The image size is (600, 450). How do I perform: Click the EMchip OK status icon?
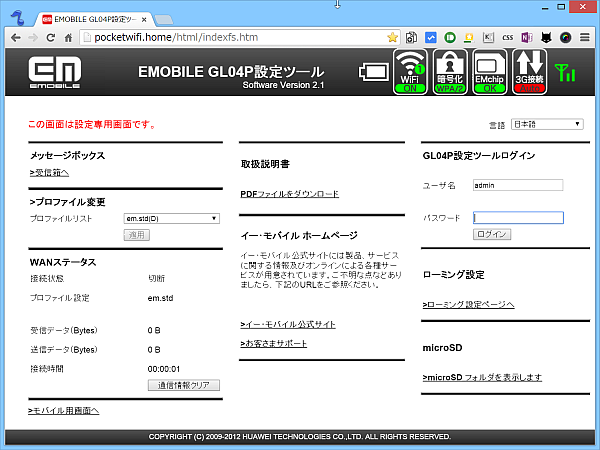pos(490,71)
